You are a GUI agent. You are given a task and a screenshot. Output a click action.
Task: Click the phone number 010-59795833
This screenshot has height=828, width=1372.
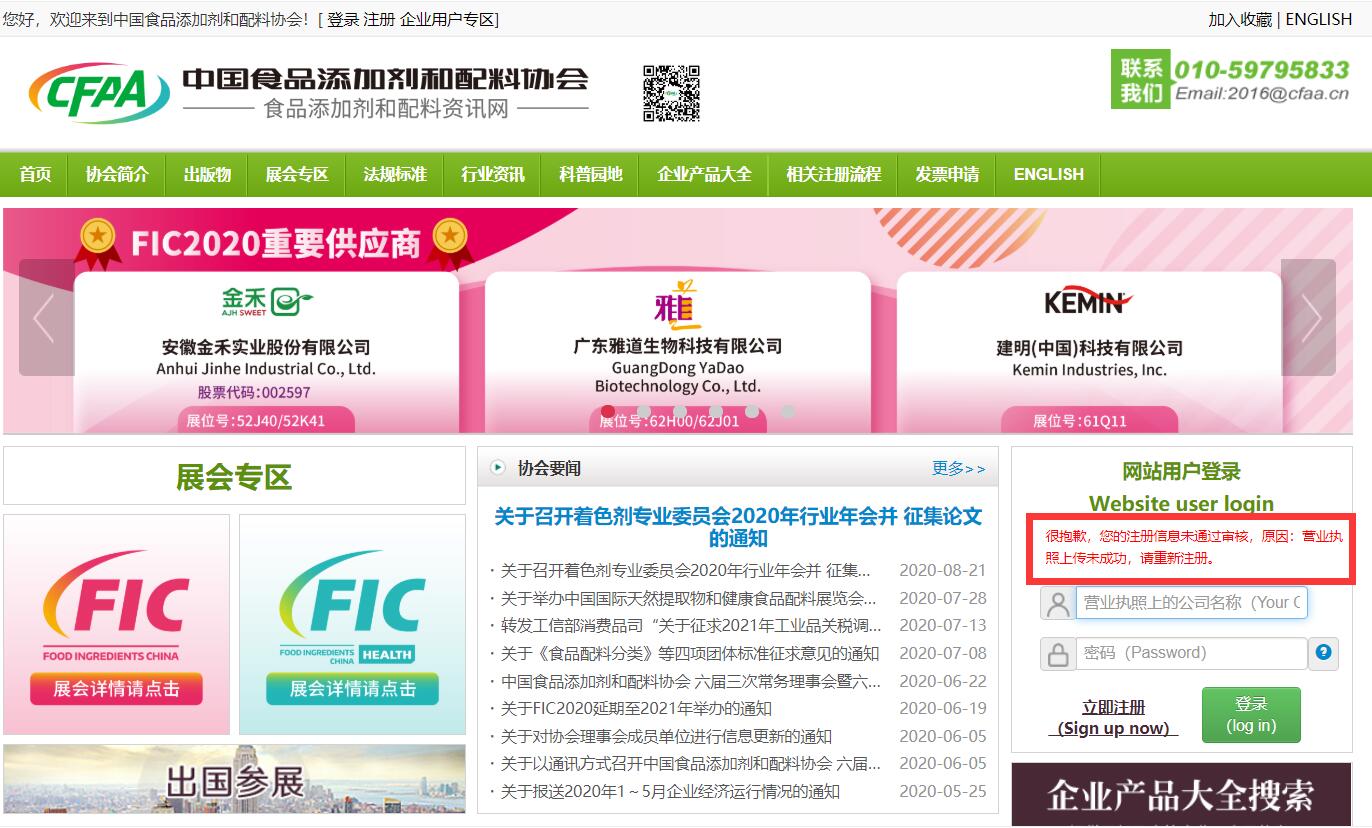1261,69
